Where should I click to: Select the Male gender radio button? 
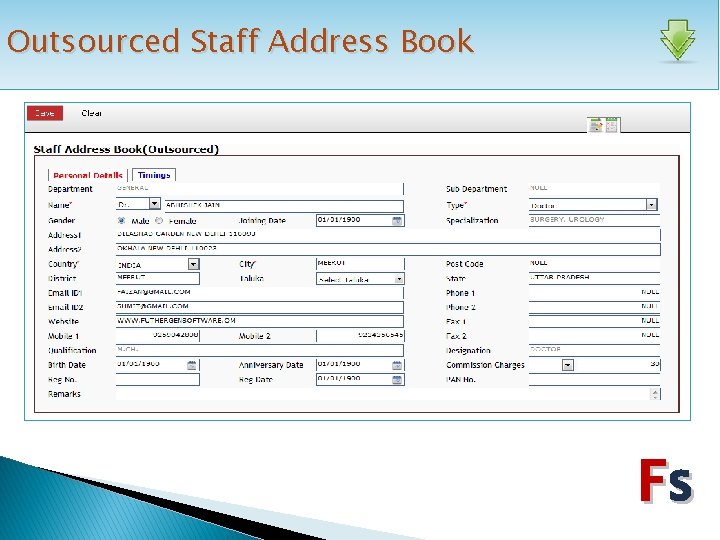point(121,220)
